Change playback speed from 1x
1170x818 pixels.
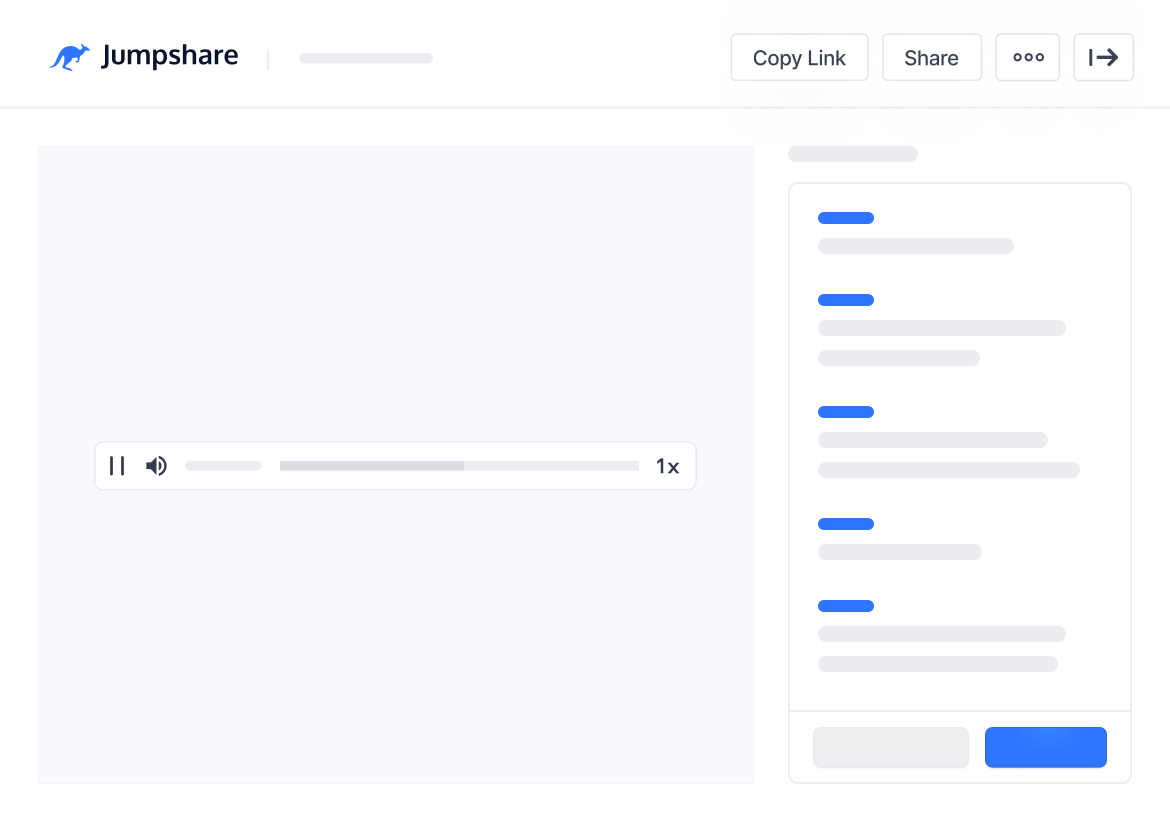pos(667,466)
